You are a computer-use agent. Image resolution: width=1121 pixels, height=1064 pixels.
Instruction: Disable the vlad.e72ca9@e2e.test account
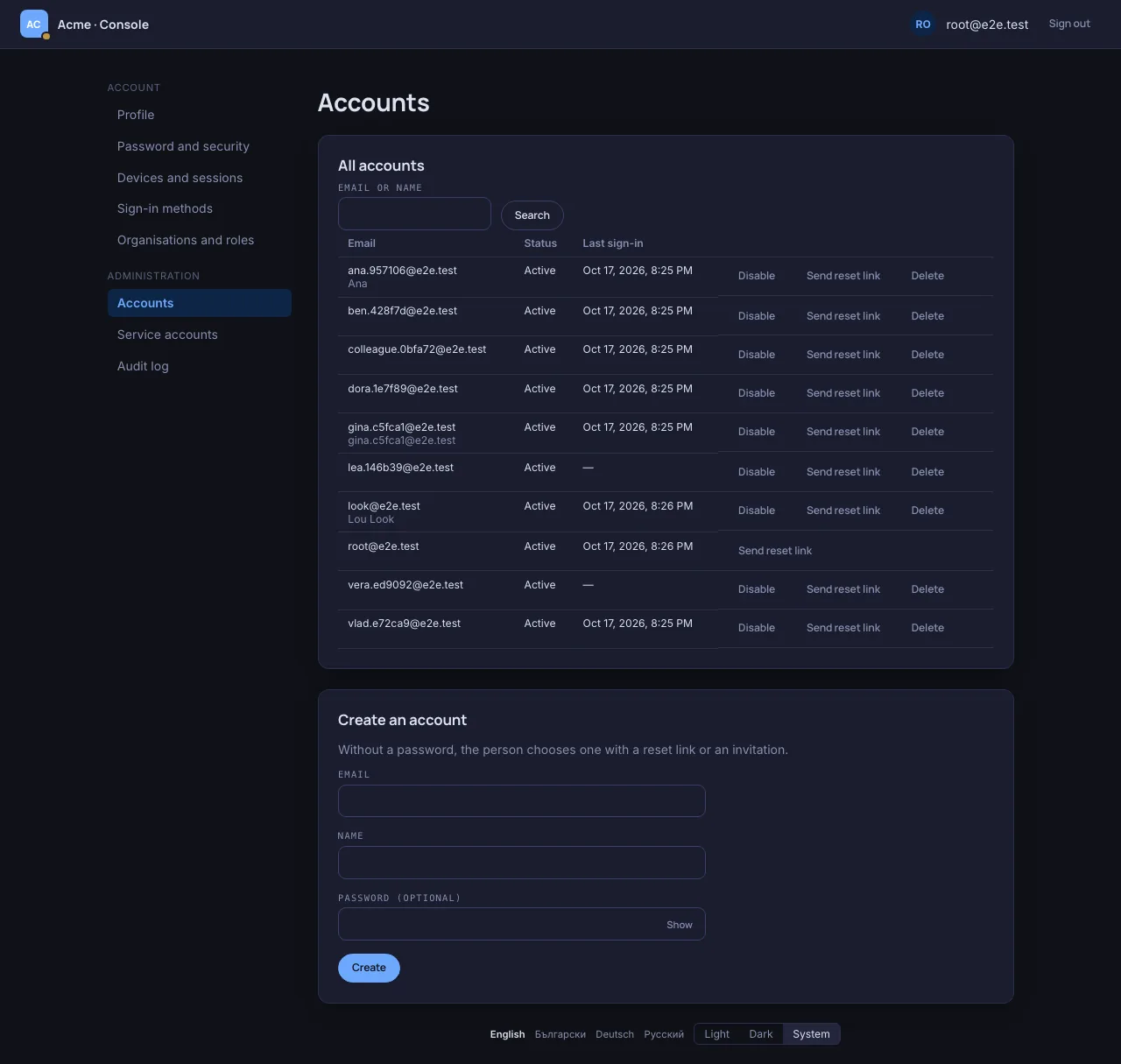point(757,628)
